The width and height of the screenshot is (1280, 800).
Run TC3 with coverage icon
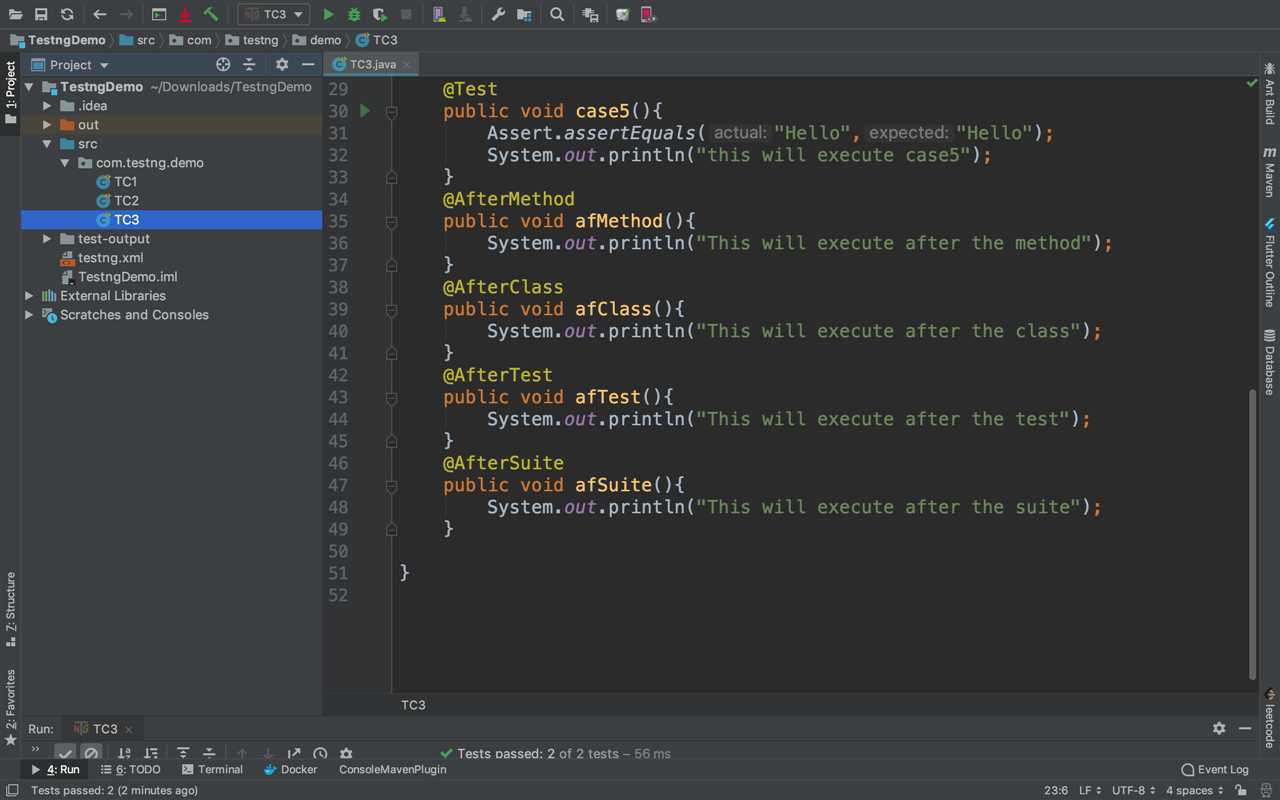[x=380, y=14]
